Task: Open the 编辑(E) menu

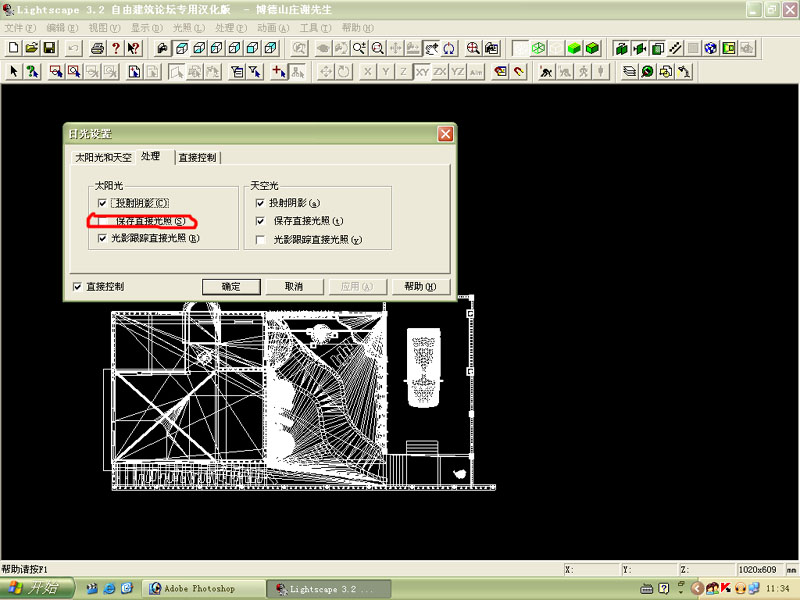Action: (x=62, y=28)
